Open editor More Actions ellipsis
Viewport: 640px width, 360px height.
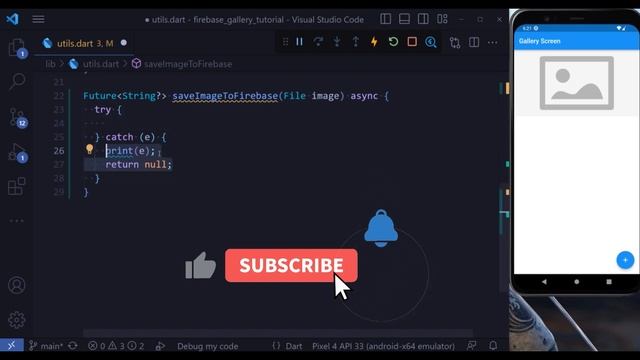point(493,42)
